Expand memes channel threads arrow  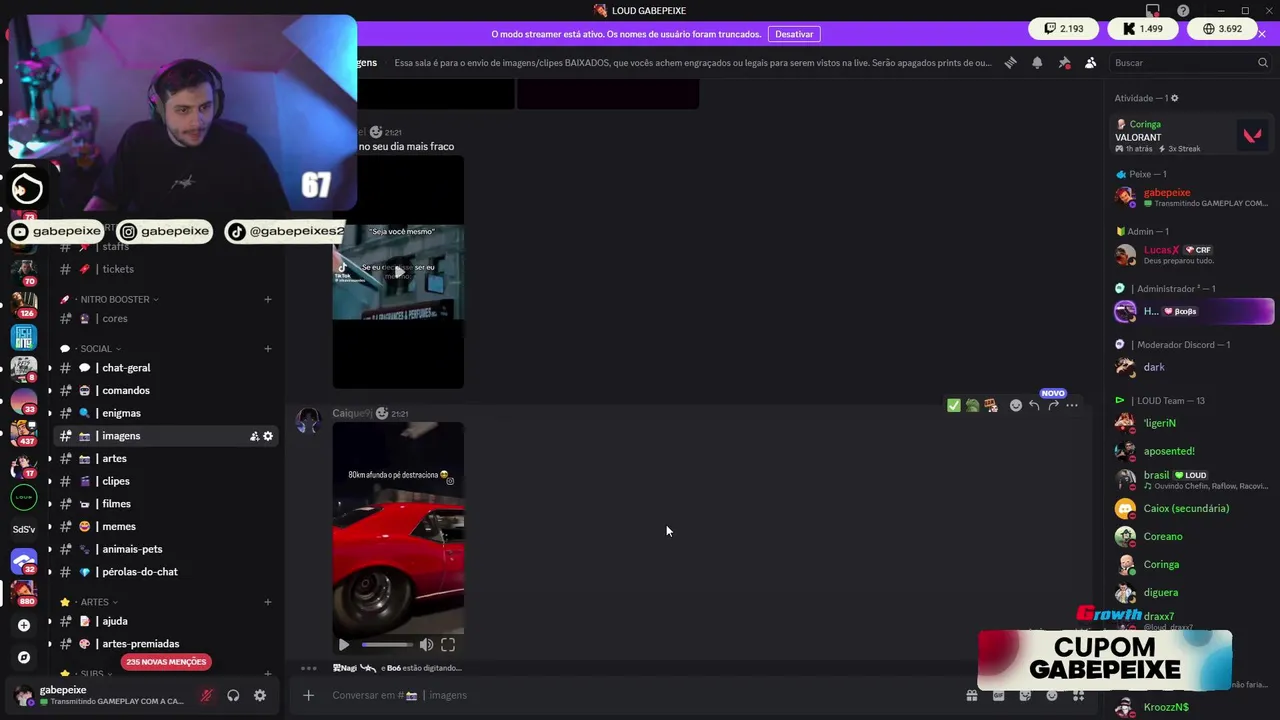(50, 527)
